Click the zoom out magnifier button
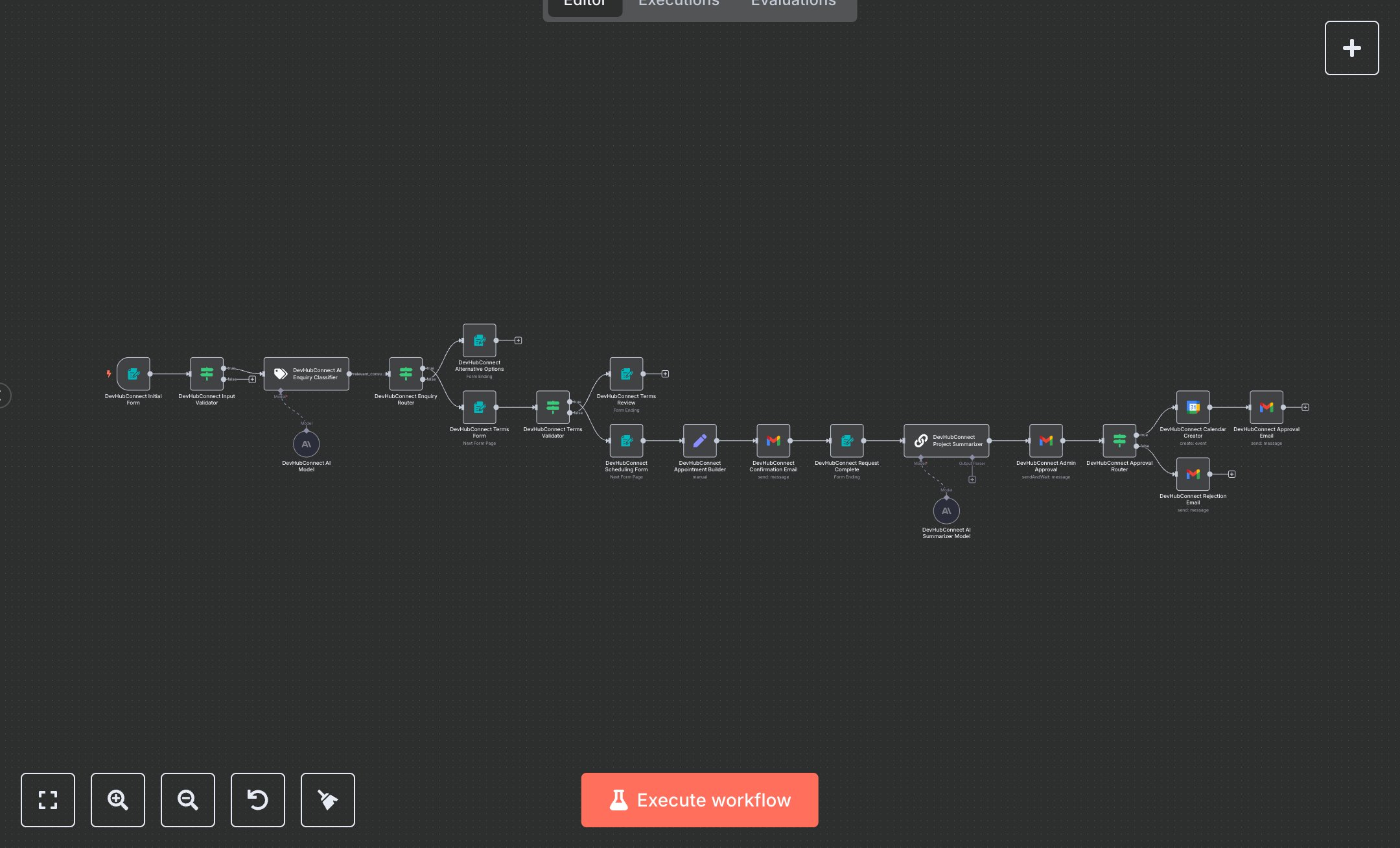The width and height of the screenshot is (1400, 848). coord(188,799)
